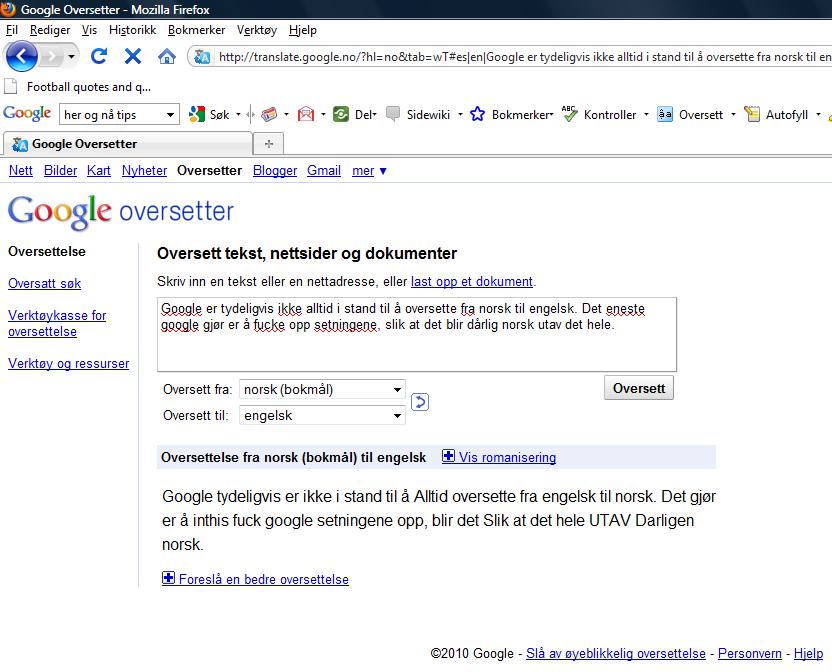The image size is (832, 672).
Task: Open the Søk options dropdown arrow
Action: (x=238, y=115)
